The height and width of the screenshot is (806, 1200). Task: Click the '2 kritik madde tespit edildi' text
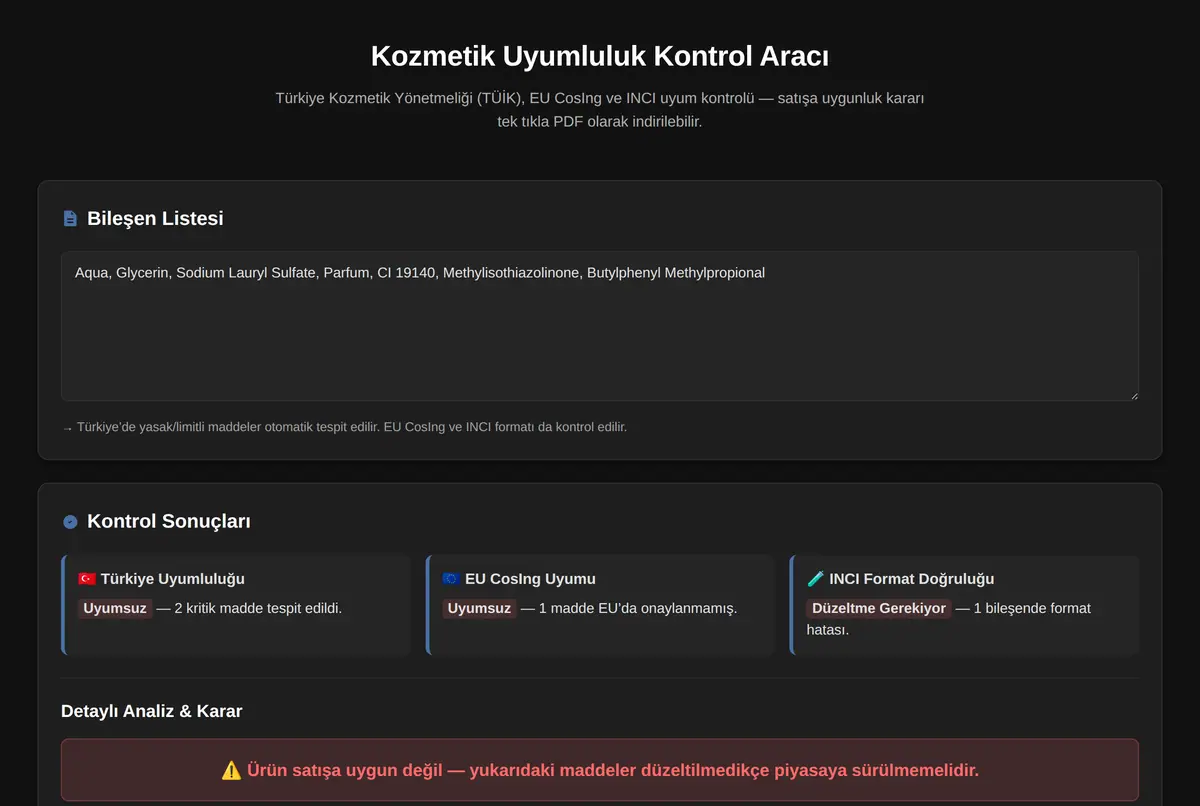pos(258,608)
